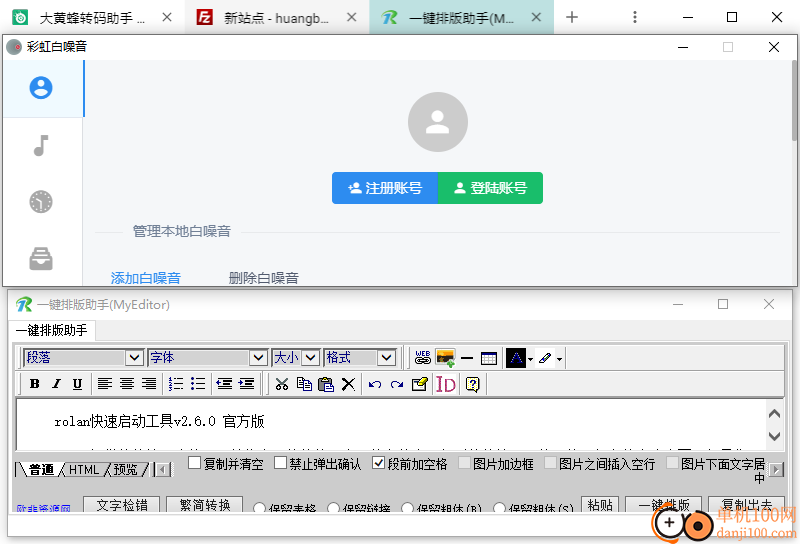
Task: Insert a WEB hyperlink
Action: click(x=422, y=358)
